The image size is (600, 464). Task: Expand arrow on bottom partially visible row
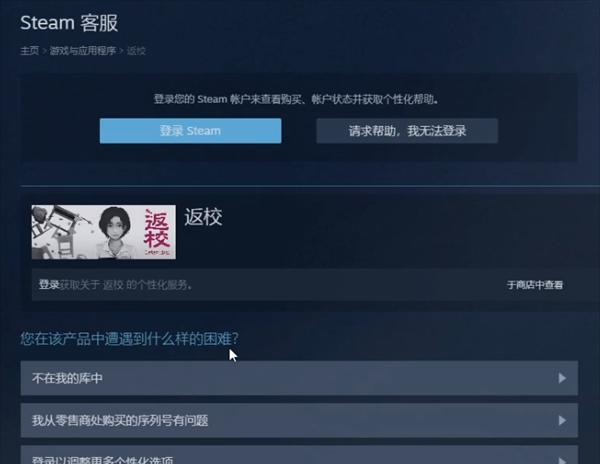click(562, 460)
